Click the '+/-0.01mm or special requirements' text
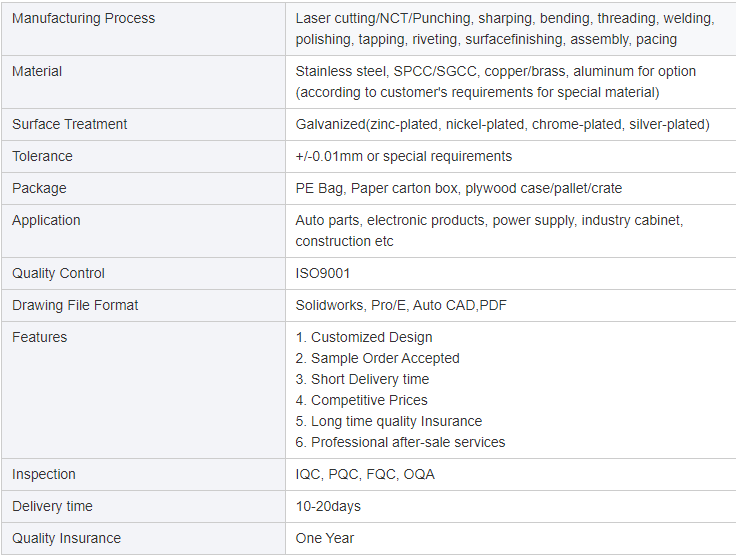 pyautogui.click(x=404, y=156)
